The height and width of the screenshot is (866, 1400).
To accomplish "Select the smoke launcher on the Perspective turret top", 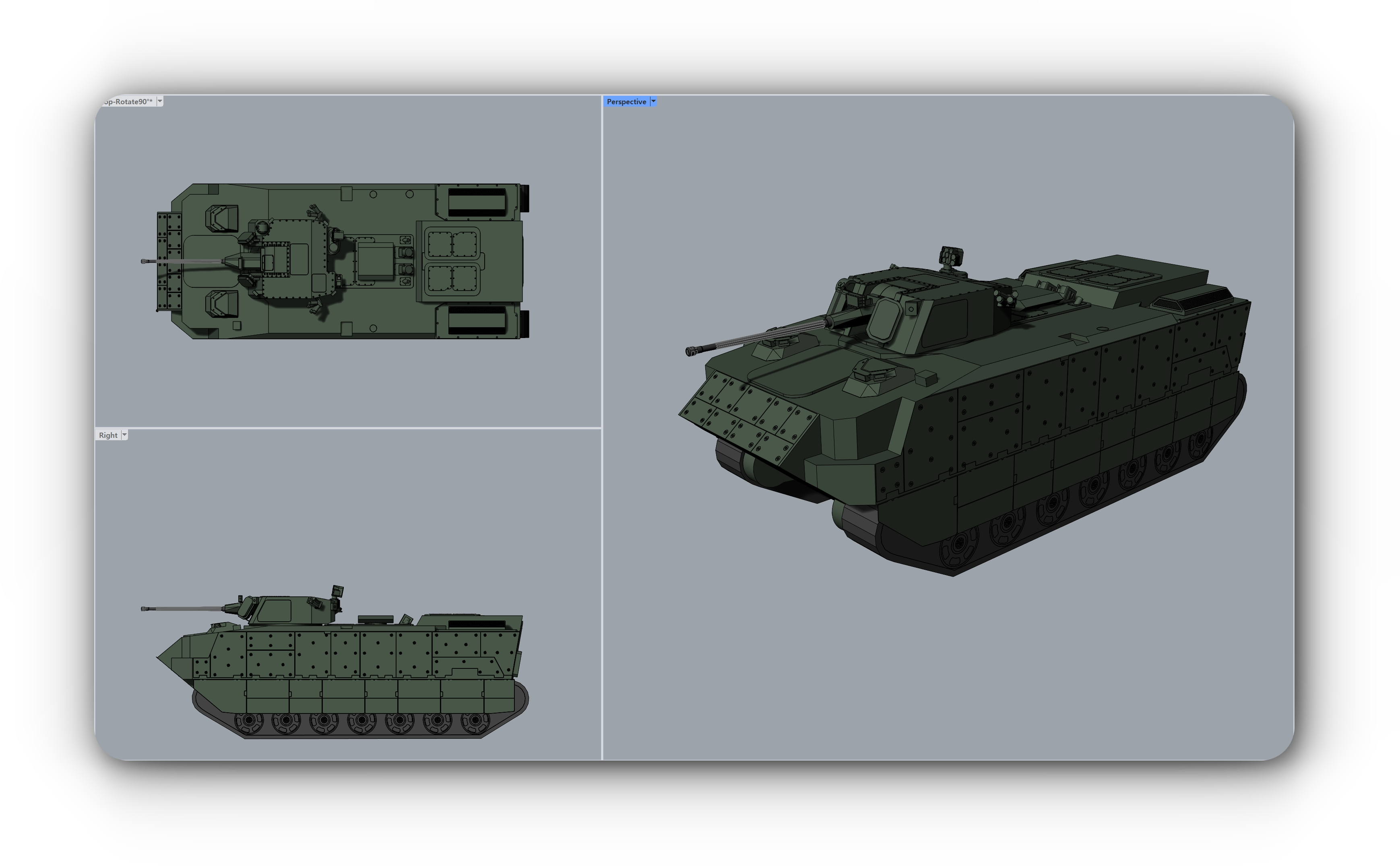I will [952, 256].
